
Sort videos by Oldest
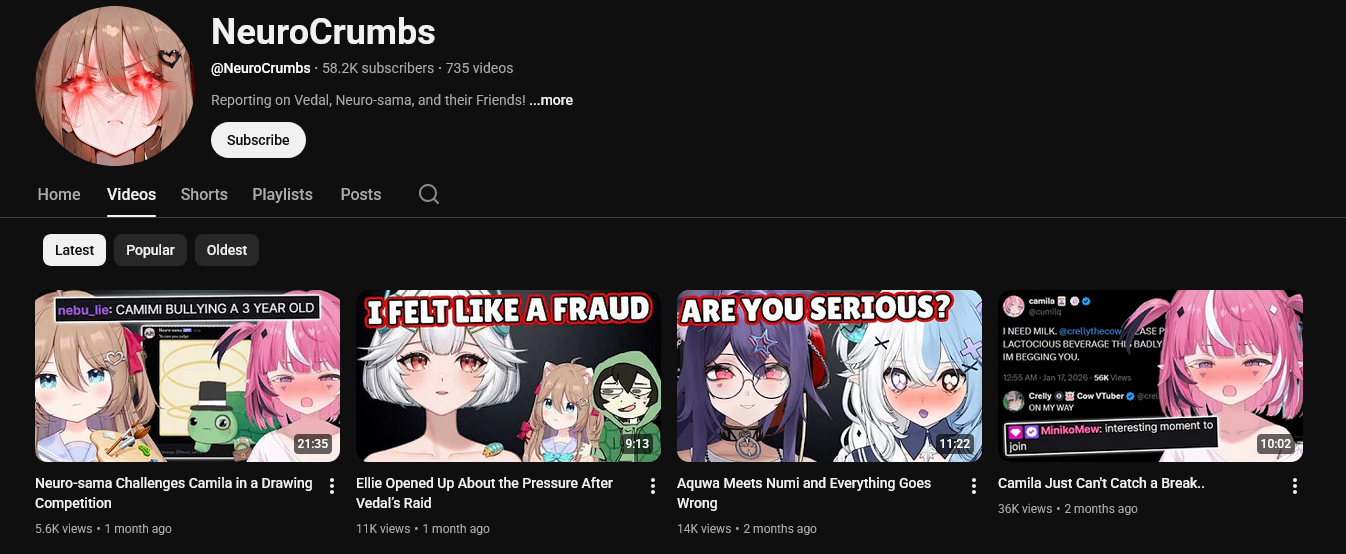[227, 250]
